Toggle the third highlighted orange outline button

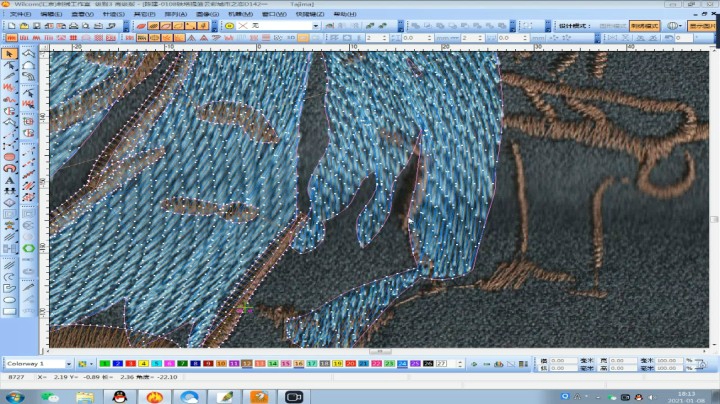[178, 26]
